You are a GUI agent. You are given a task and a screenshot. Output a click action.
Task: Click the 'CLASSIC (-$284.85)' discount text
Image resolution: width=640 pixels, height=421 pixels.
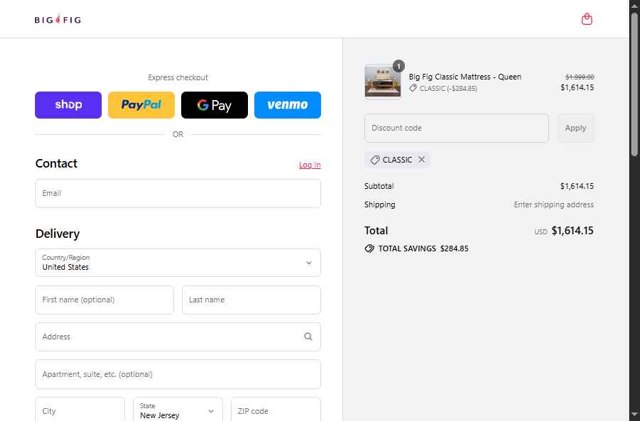point(448,88)
